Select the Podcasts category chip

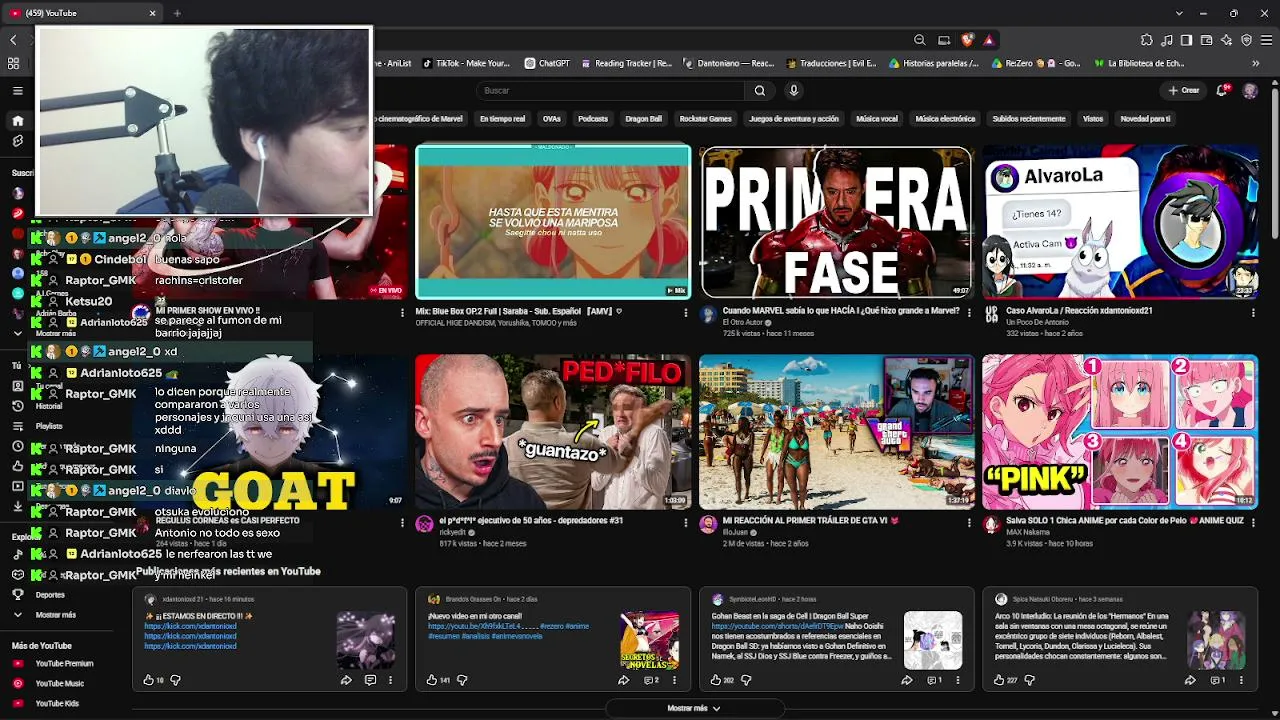(x=593, y=119)
